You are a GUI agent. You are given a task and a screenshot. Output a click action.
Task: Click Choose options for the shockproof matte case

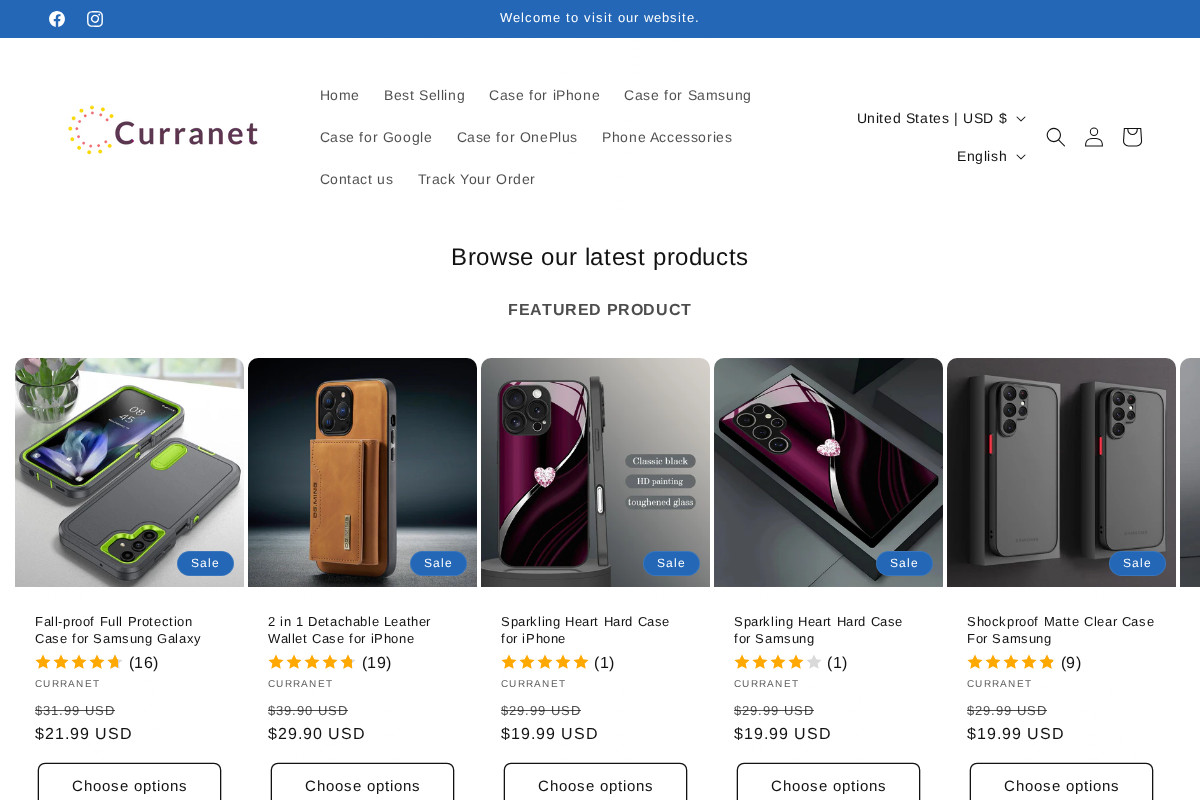(1060, 785)
